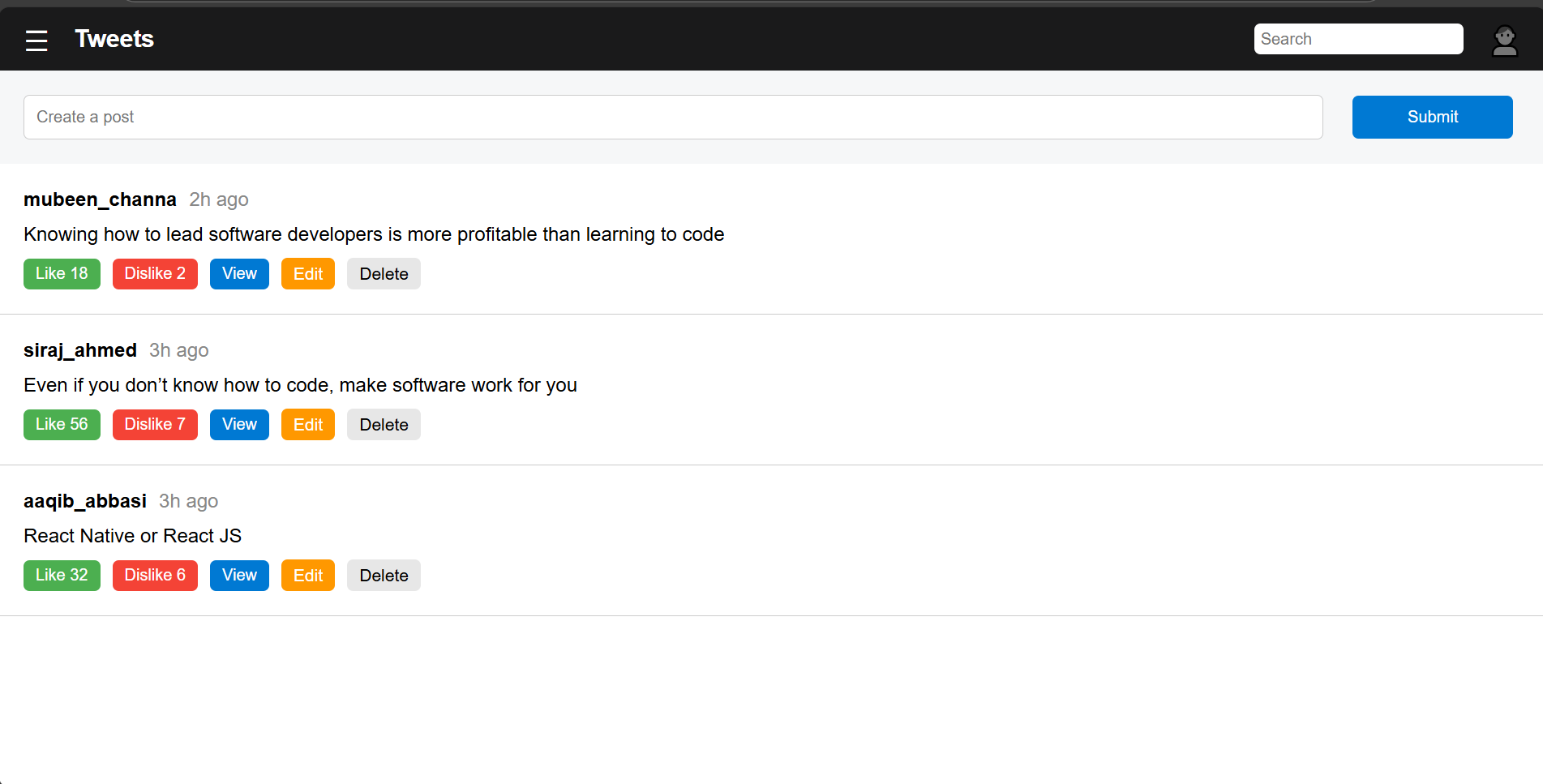Delete siraj_ahmed's post

coord(384,425)
